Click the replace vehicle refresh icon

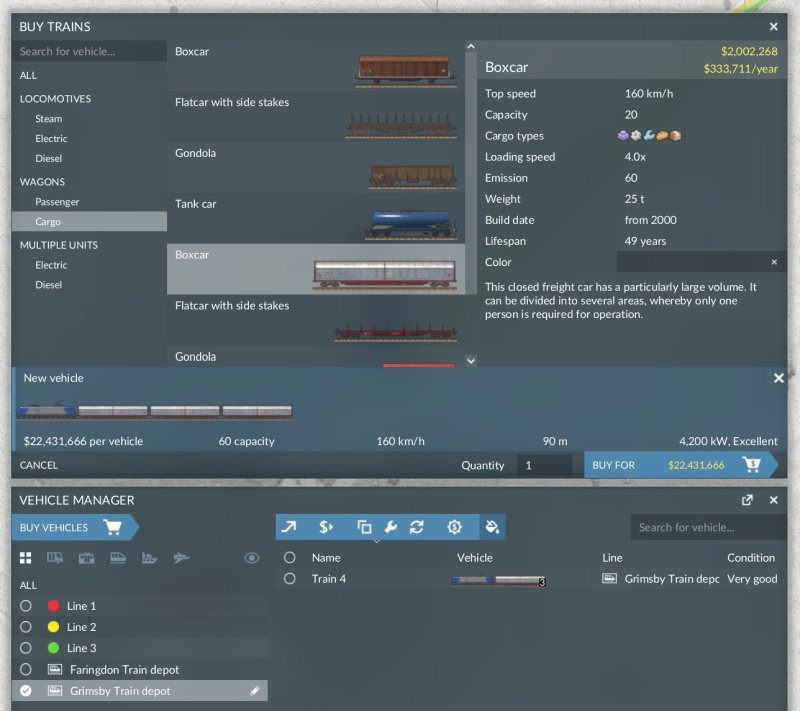(x=417, y=527)
